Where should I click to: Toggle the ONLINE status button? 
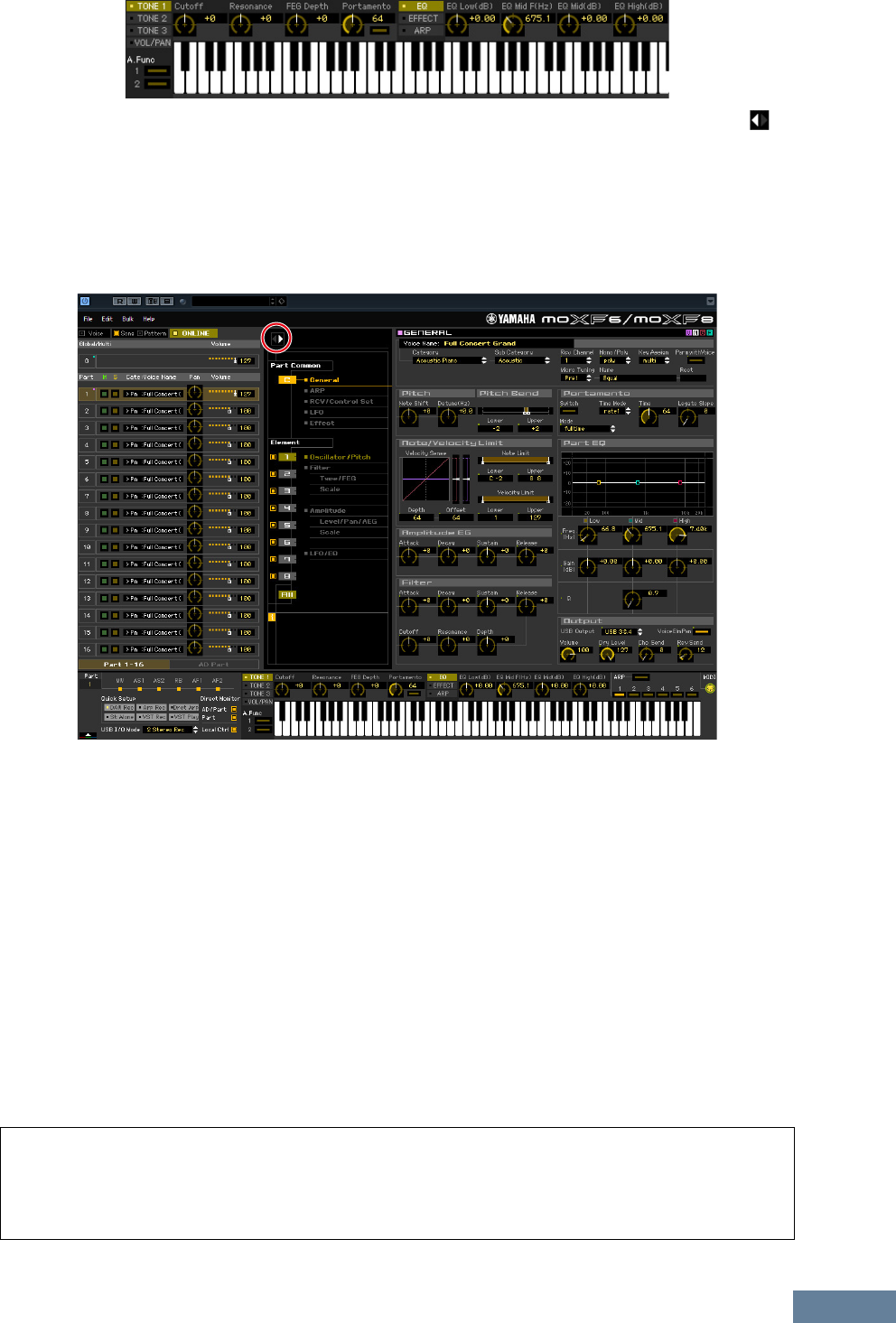point(192,333)
